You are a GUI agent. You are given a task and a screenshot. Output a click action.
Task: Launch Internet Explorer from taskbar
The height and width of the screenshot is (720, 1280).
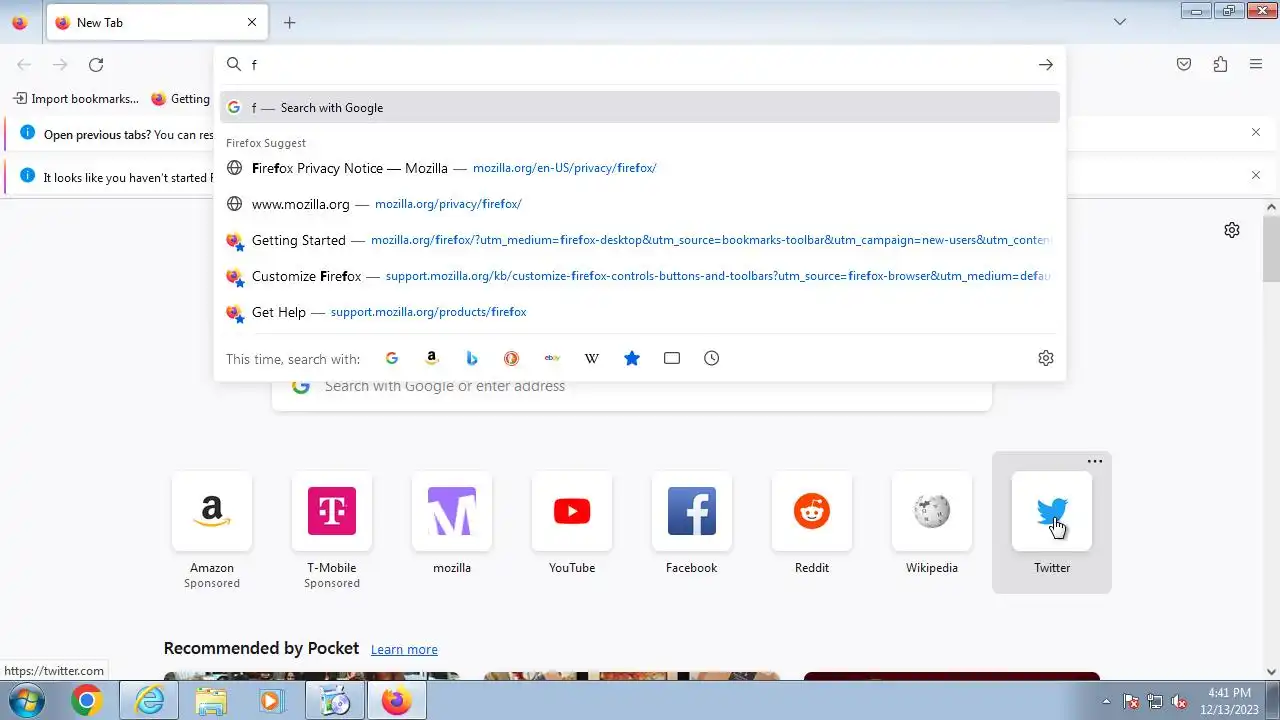pos(150,701)
